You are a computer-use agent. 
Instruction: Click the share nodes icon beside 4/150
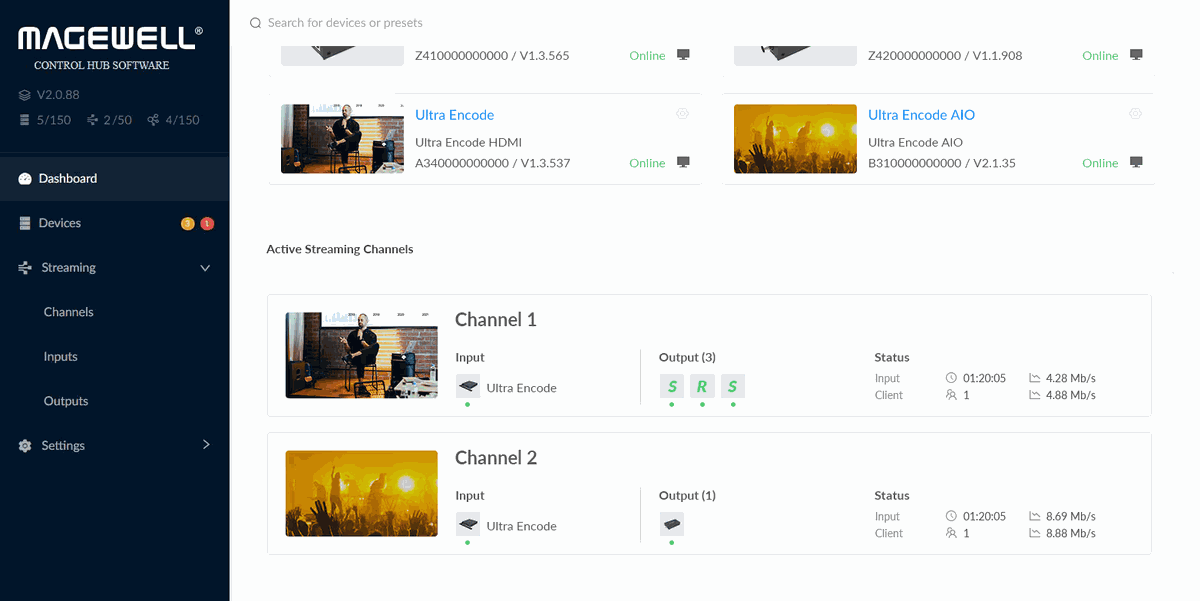coord(153,120)
